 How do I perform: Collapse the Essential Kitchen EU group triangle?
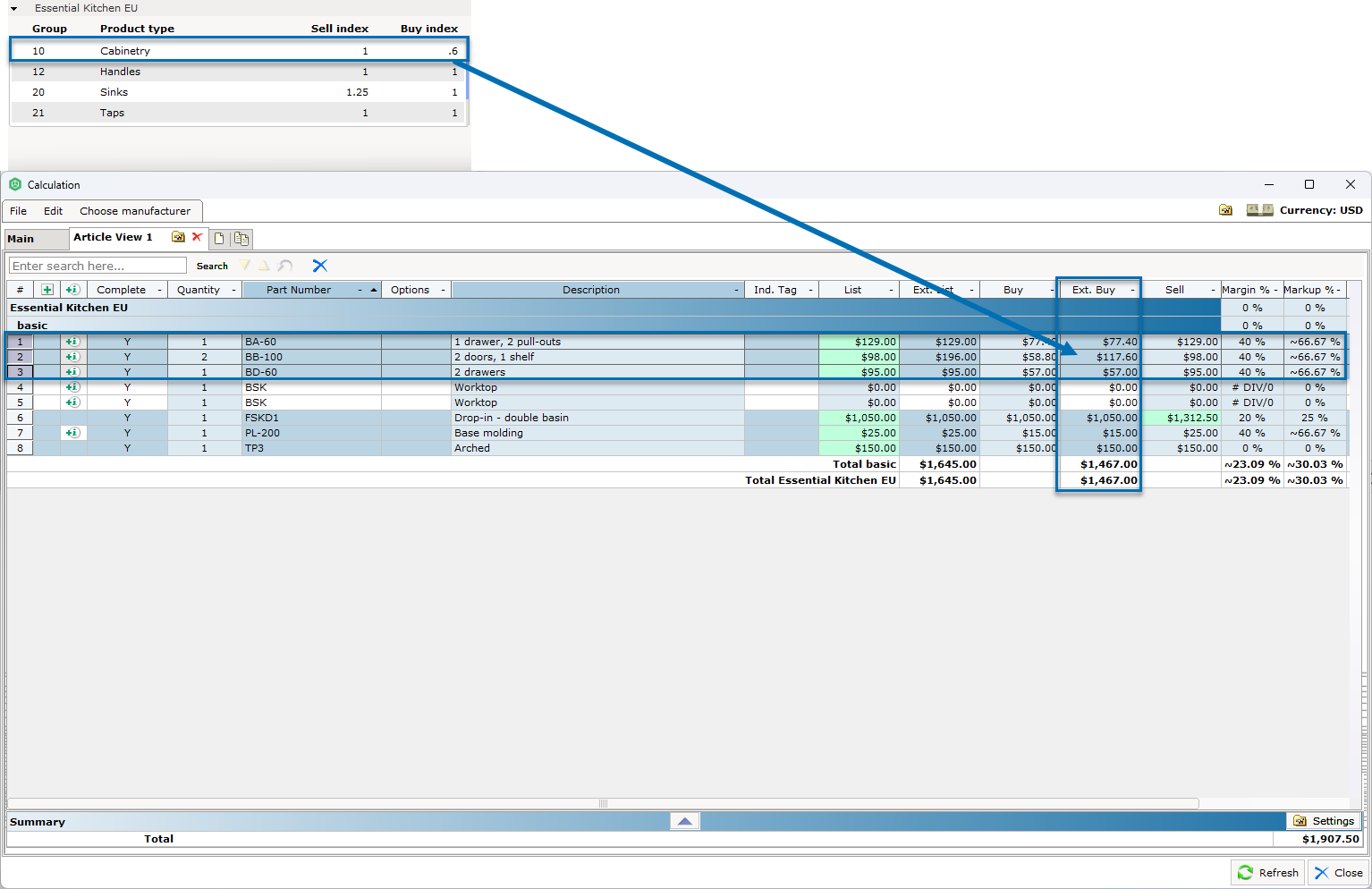click(13, 8)
